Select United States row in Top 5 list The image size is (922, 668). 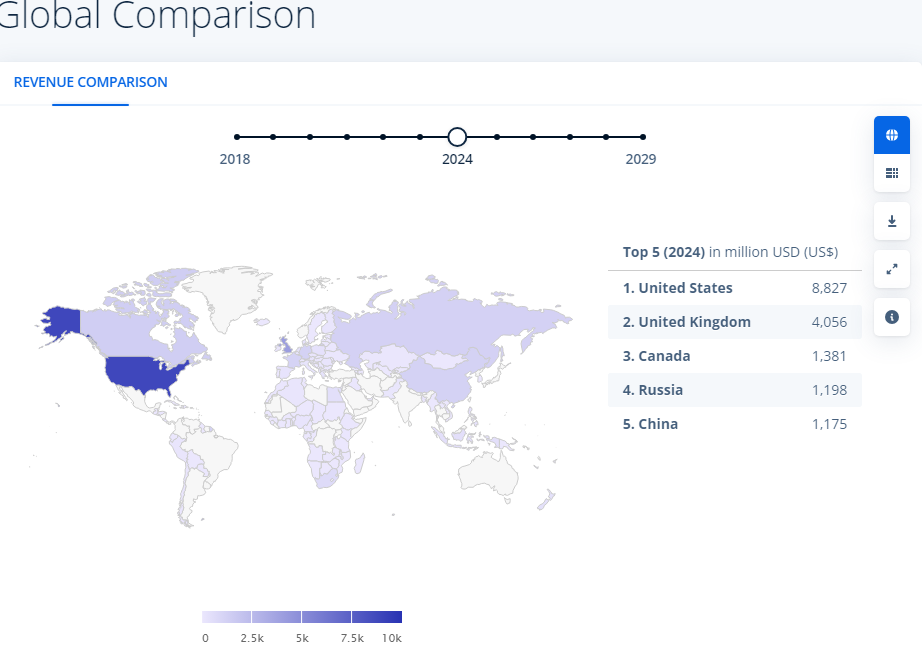pyautogui.click(x=734, y=288)
